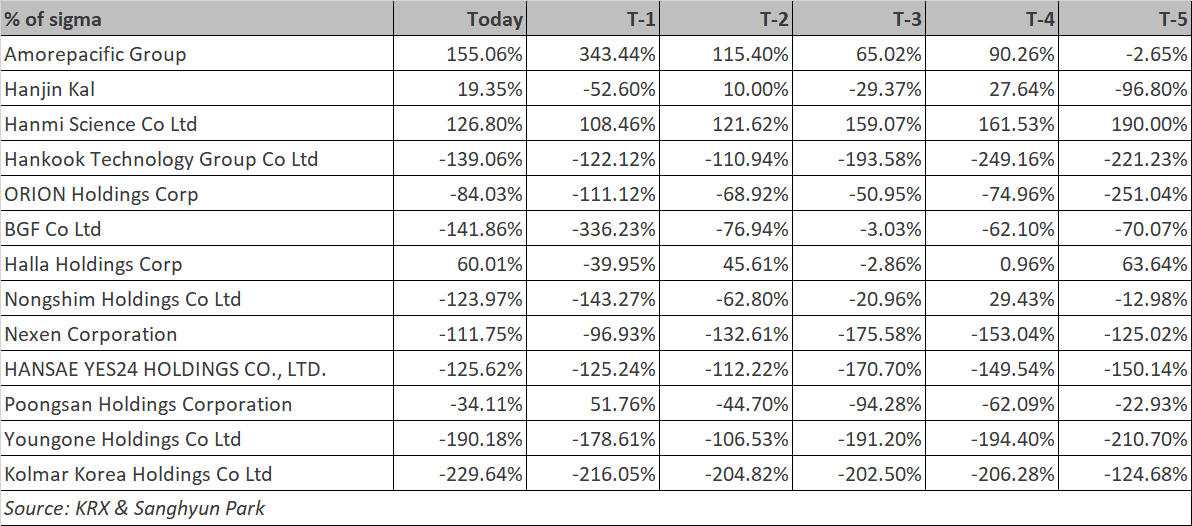
Task: Select the '% of sigma' header cell
Action: (x=197, y=18)
